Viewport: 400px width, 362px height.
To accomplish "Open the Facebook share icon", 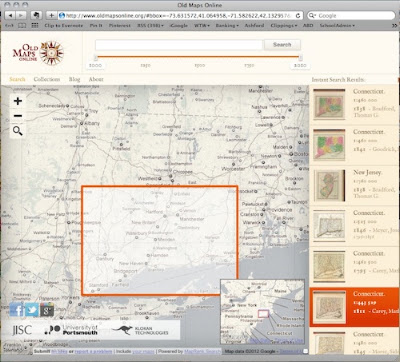I will (x=17, y=310).
